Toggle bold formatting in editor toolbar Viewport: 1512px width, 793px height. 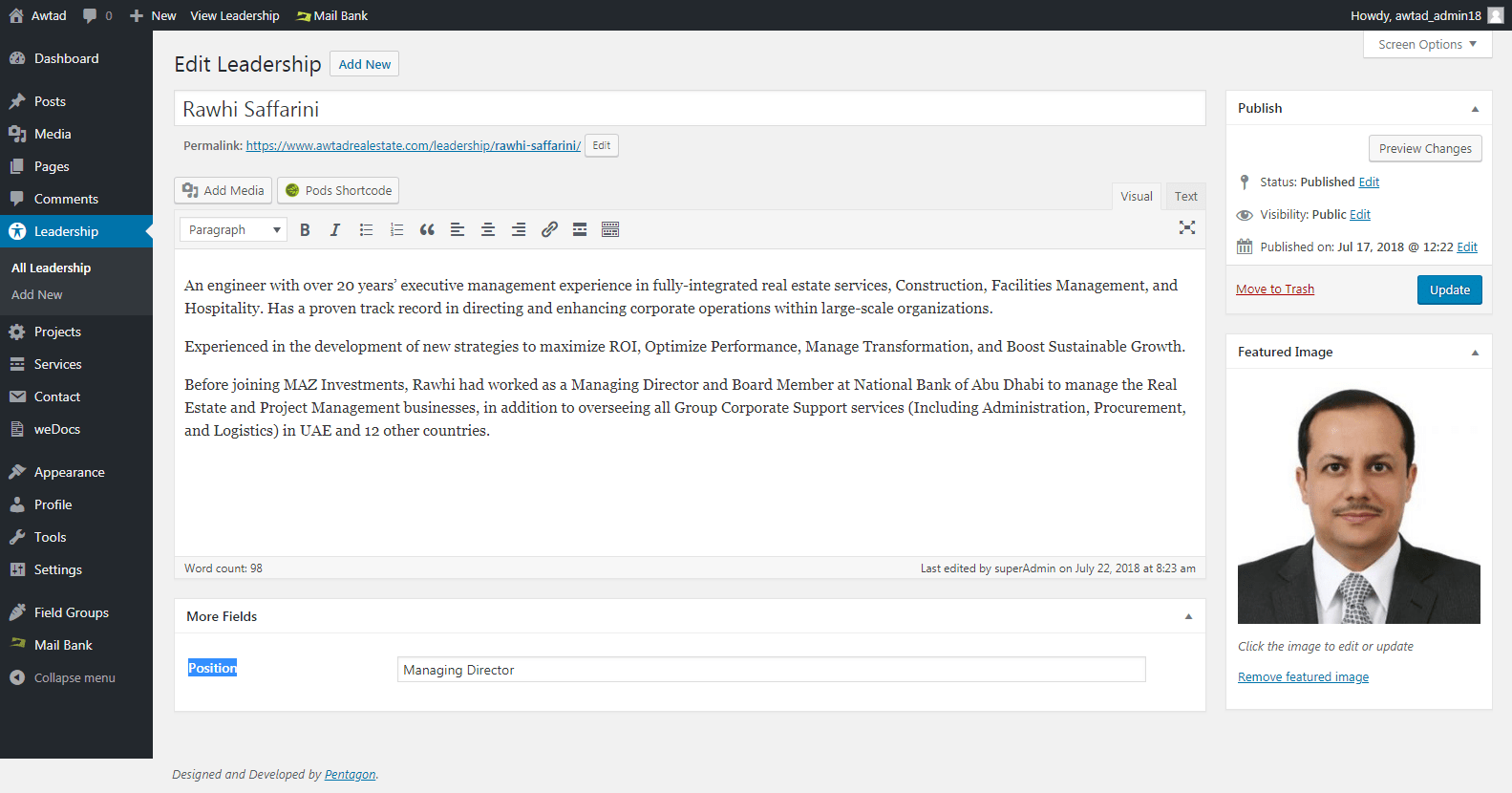tap(305, 229)
